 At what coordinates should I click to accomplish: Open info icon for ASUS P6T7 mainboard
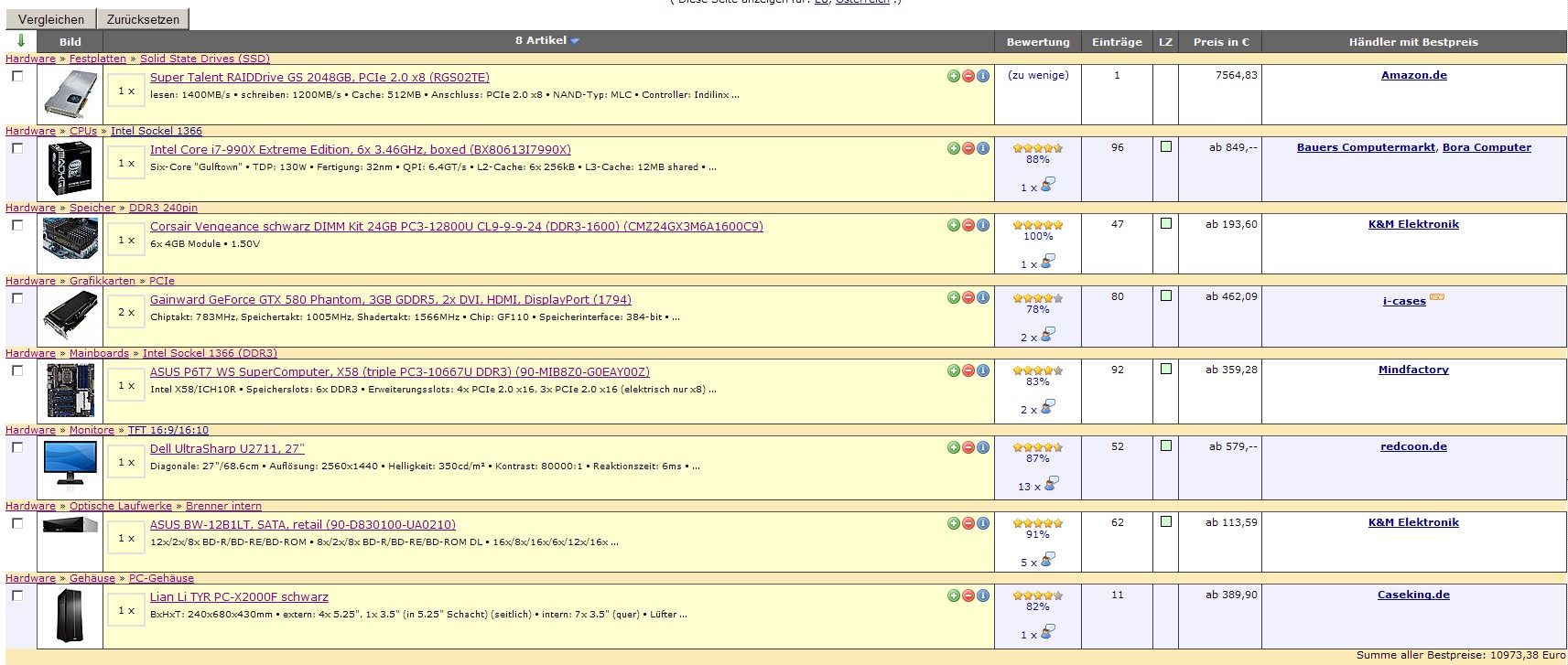click(x=983, y=370)
